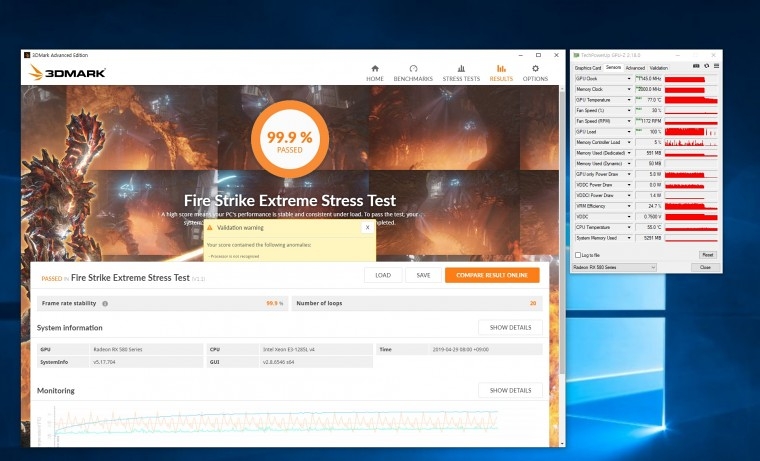Take a GPU-Z screenshot with camera icon
760x461 pixels.
click(696, 66)
